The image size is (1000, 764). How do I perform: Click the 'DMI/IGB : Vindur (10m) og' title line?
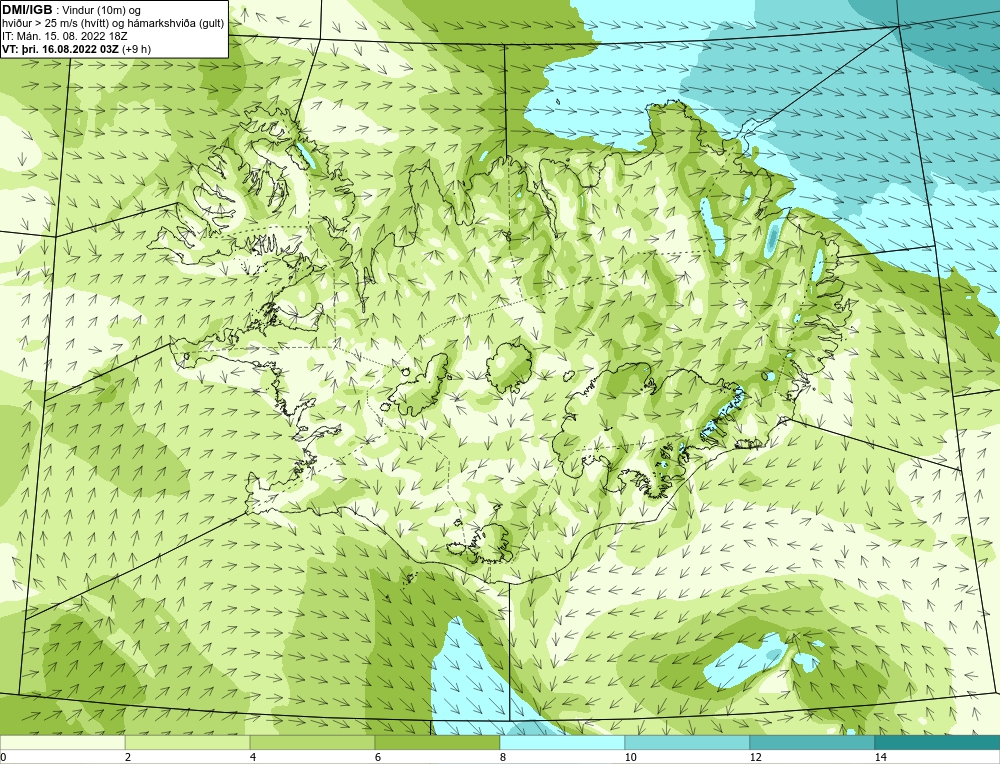point(71,10)
